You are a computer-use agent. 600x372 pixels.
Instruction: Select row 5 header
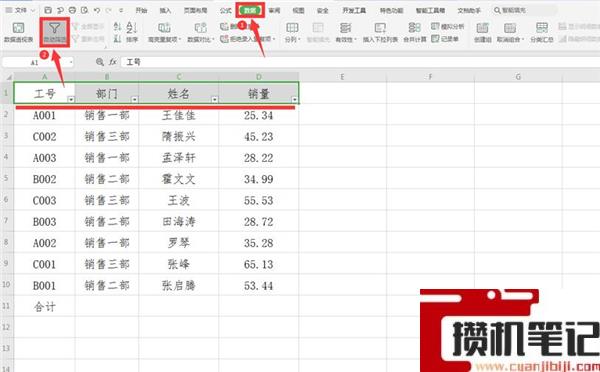(x=6, y=178)
